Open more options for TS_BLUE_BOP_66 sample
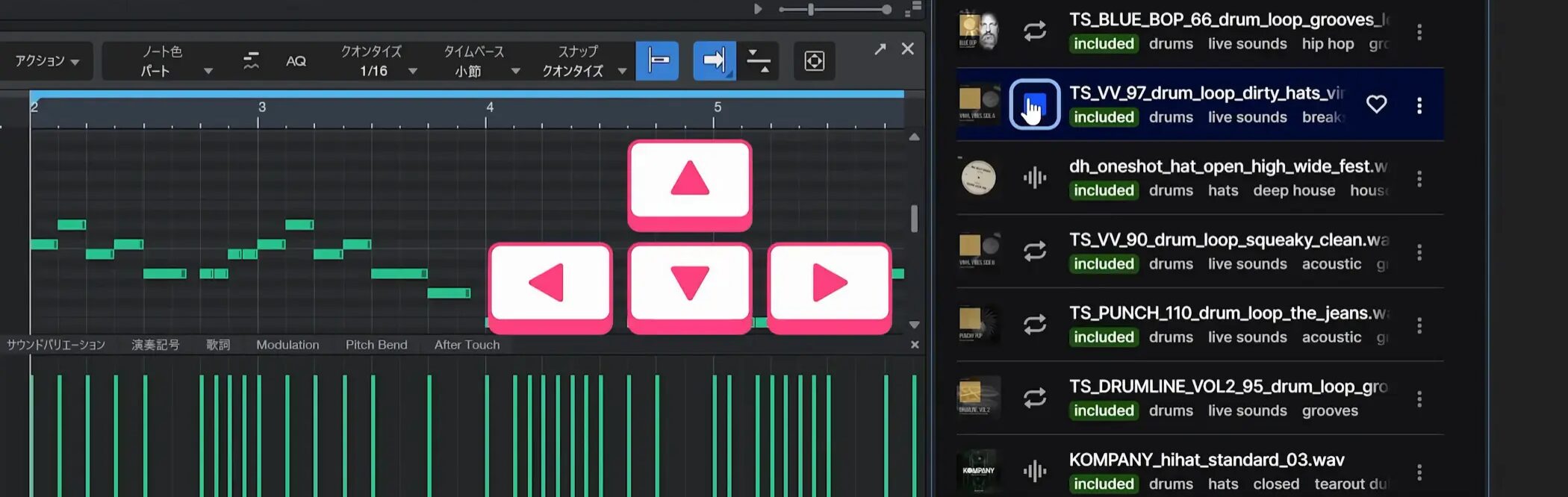The image size is (1568, 497). [x=1419, y=32]
